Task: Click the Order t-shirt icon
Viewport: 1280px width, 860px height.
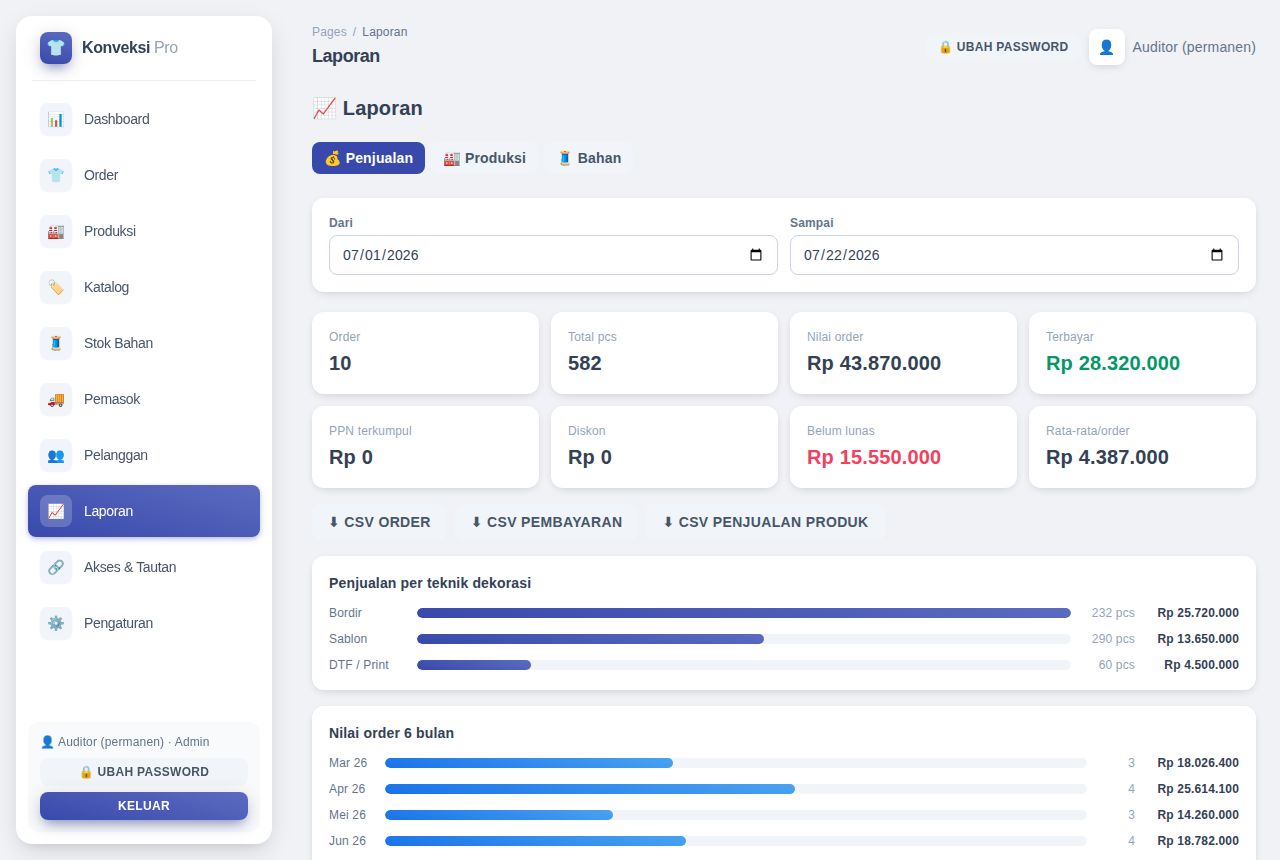Action: point(56,175)
